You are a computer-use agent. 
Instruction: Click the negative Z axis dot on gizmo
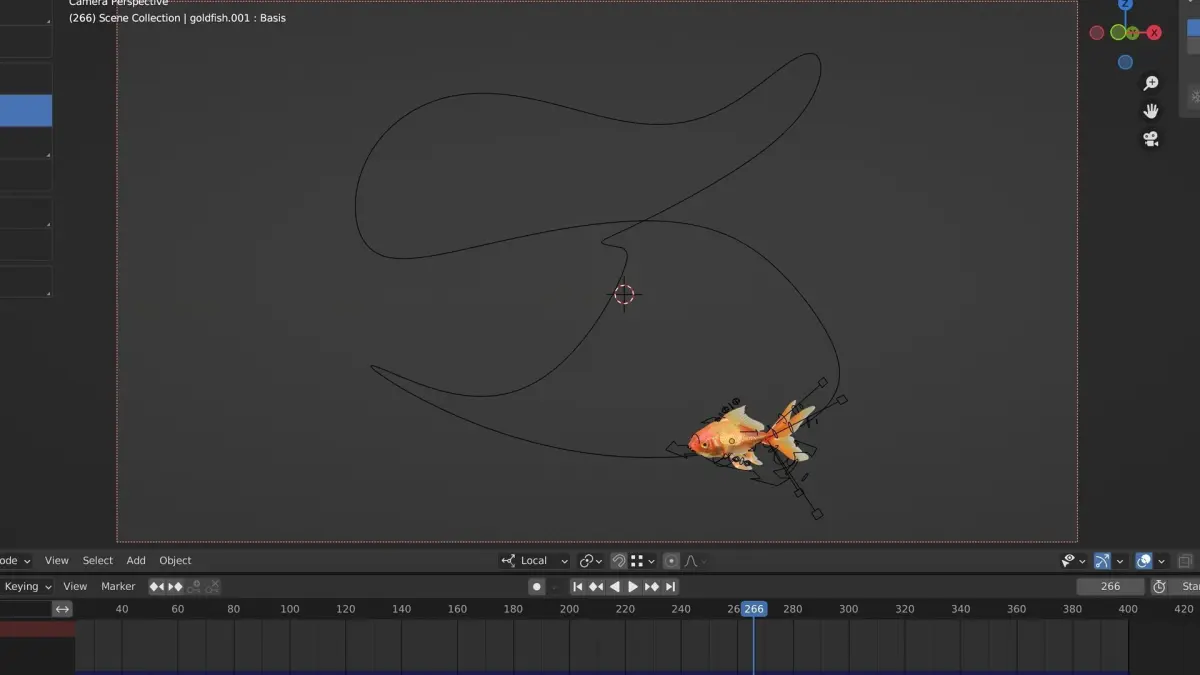1125,62
